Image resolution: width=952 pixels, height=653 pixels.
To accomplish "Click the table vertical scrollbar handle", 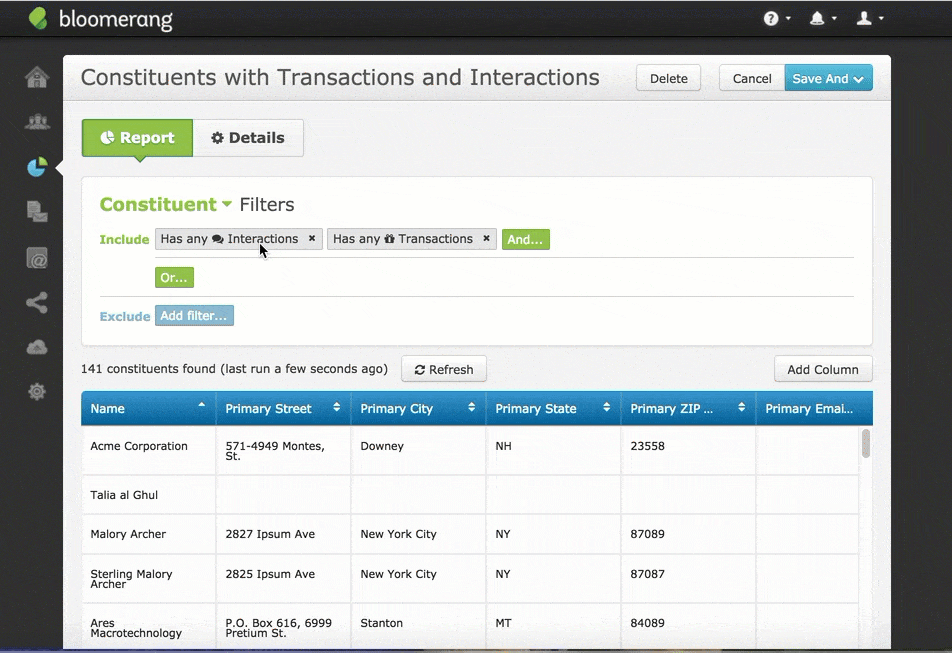I will [x=866, y=443].
